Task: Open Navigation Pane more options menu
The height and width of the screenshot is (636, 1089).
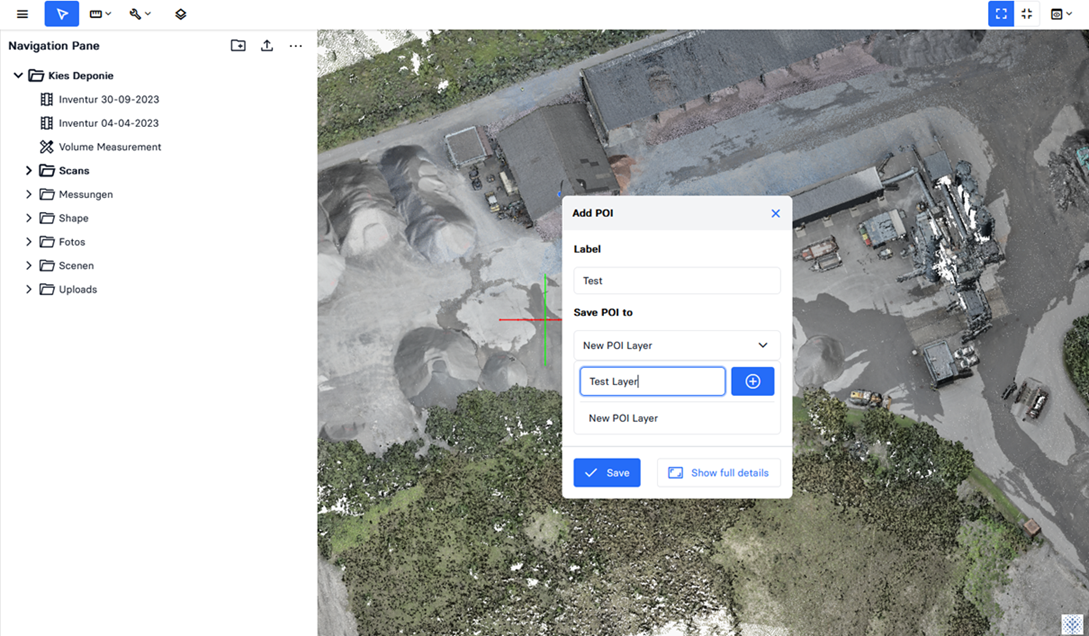Action: pos(296,46)
